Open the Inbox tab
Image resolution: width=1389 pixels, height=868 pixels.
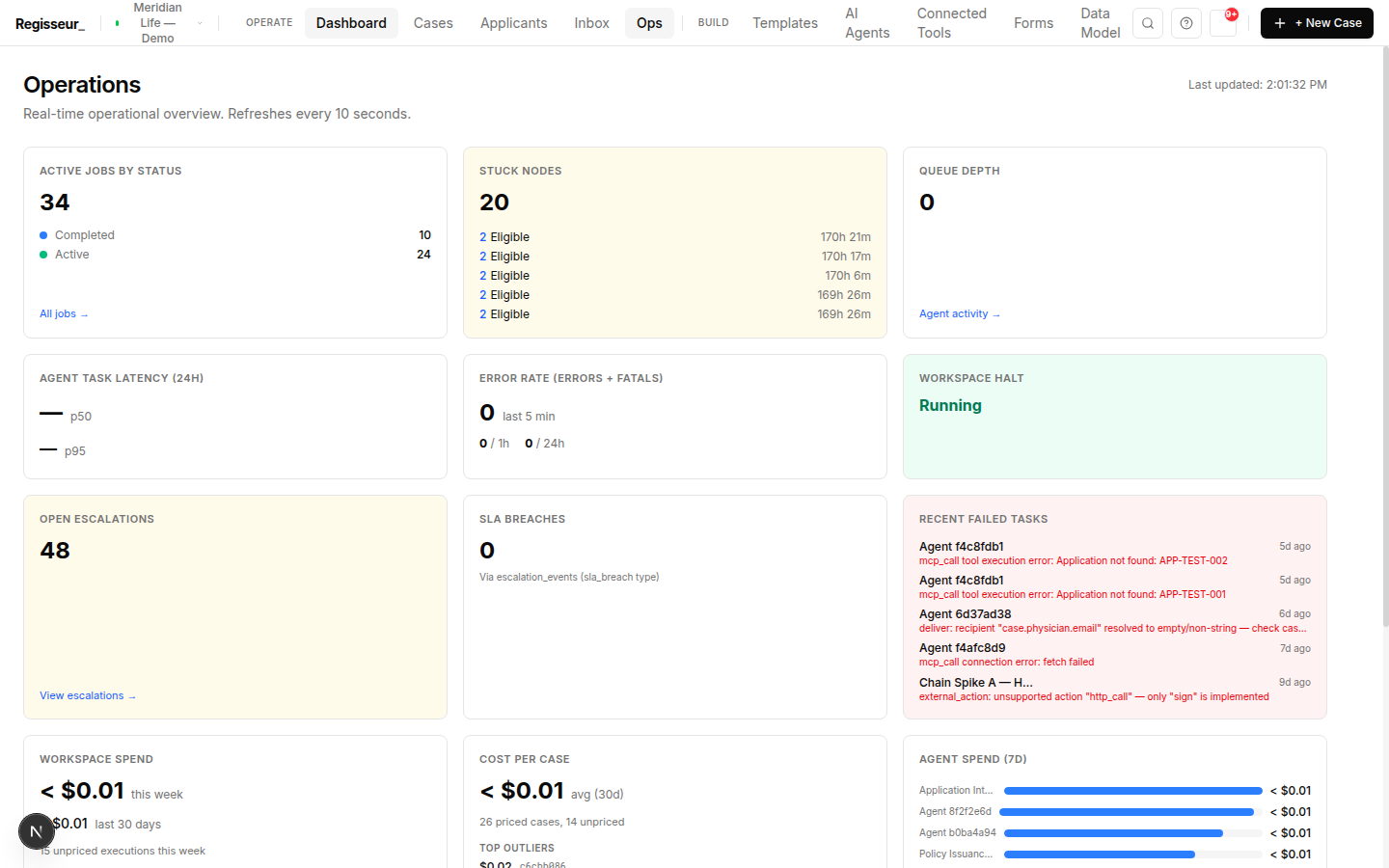(591, 23)
